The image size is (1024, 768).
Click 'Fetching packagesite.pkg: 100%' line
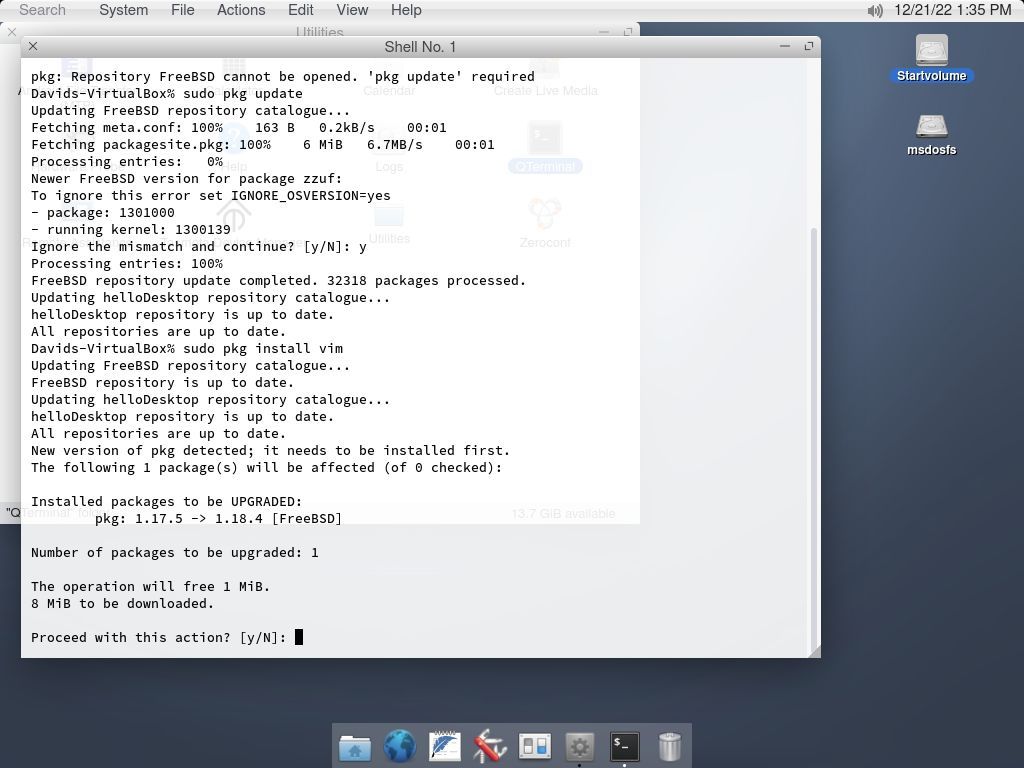point(263,145)
